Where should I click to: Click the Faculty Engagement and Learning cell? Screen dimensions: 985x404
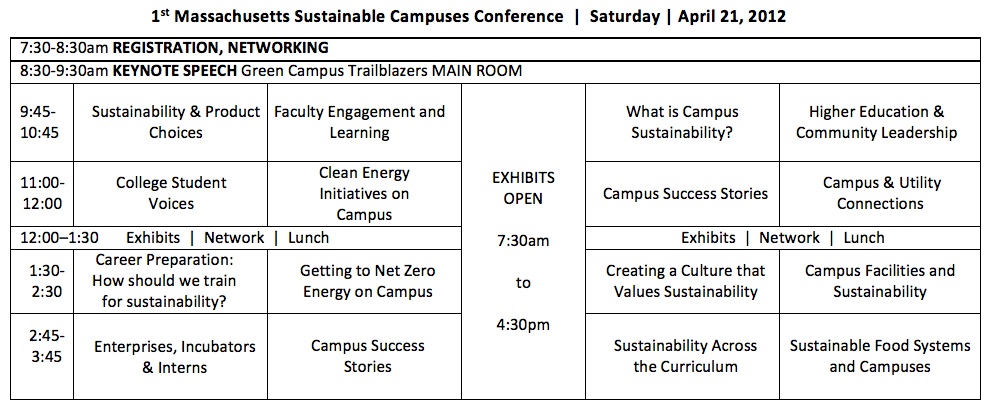(x=364, y=123)
